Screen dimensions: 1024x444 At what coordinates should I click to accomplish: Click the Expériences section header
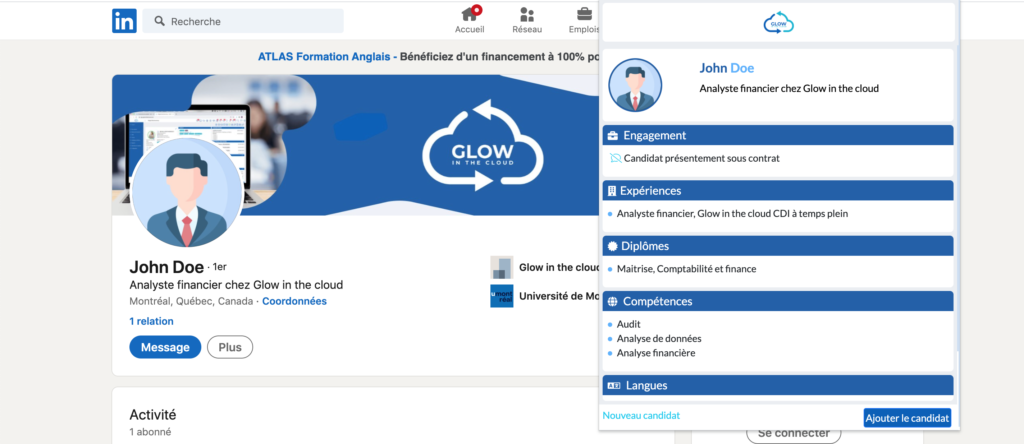pos(778,191)
